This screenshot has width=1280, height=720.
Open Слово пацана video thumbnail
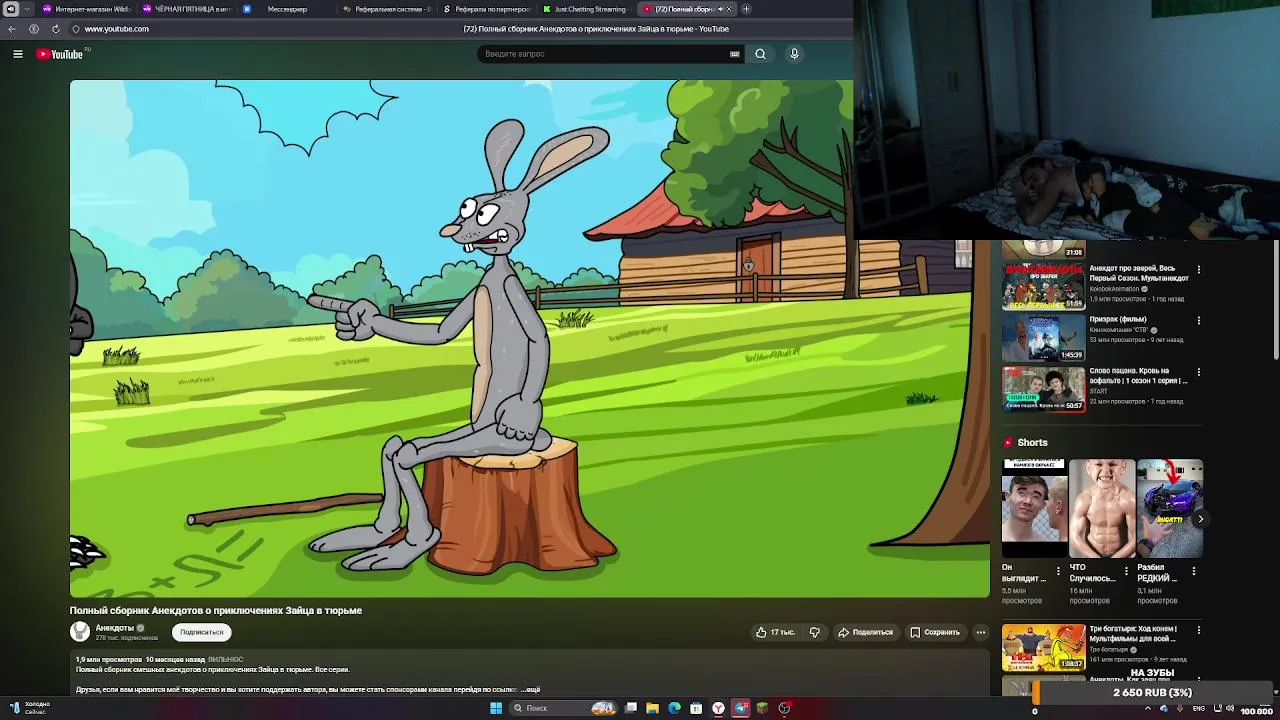click(x=1043, y=390)
